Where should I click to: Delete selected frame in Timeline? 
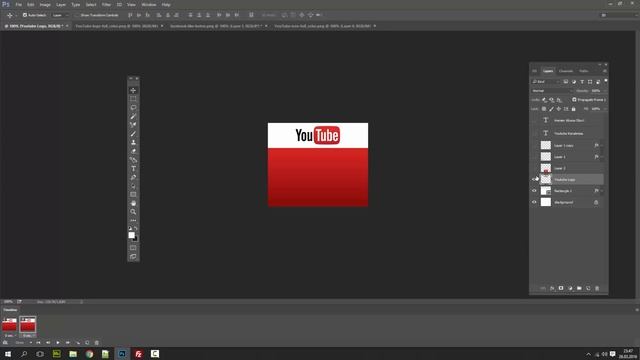tap(97, 343)
